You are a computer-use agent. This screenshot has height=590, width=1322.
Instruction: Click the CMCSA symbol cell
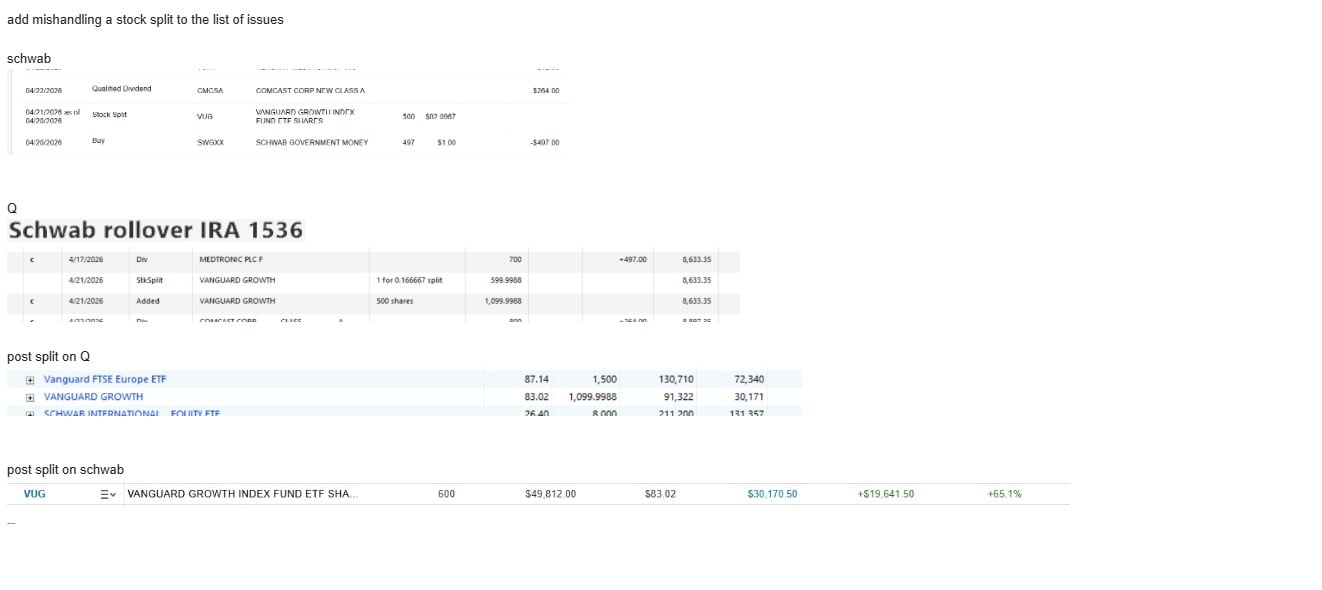pyautogui.click(x=210, y=91)
